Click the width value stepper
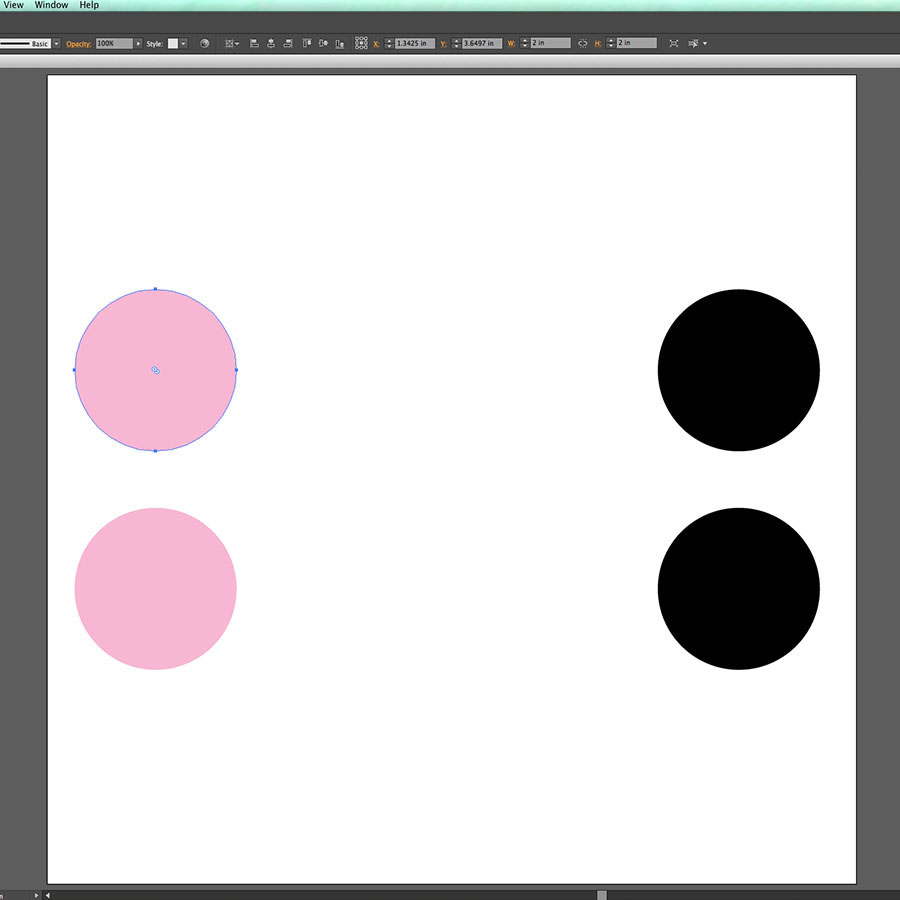 click(x=525, y=43)
